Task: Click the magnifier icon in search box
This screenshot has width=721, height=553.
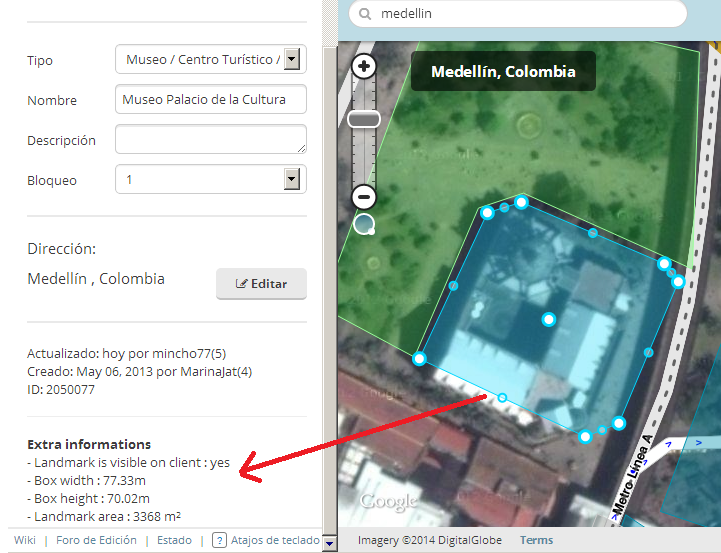Action: click(x=365, y=14)
